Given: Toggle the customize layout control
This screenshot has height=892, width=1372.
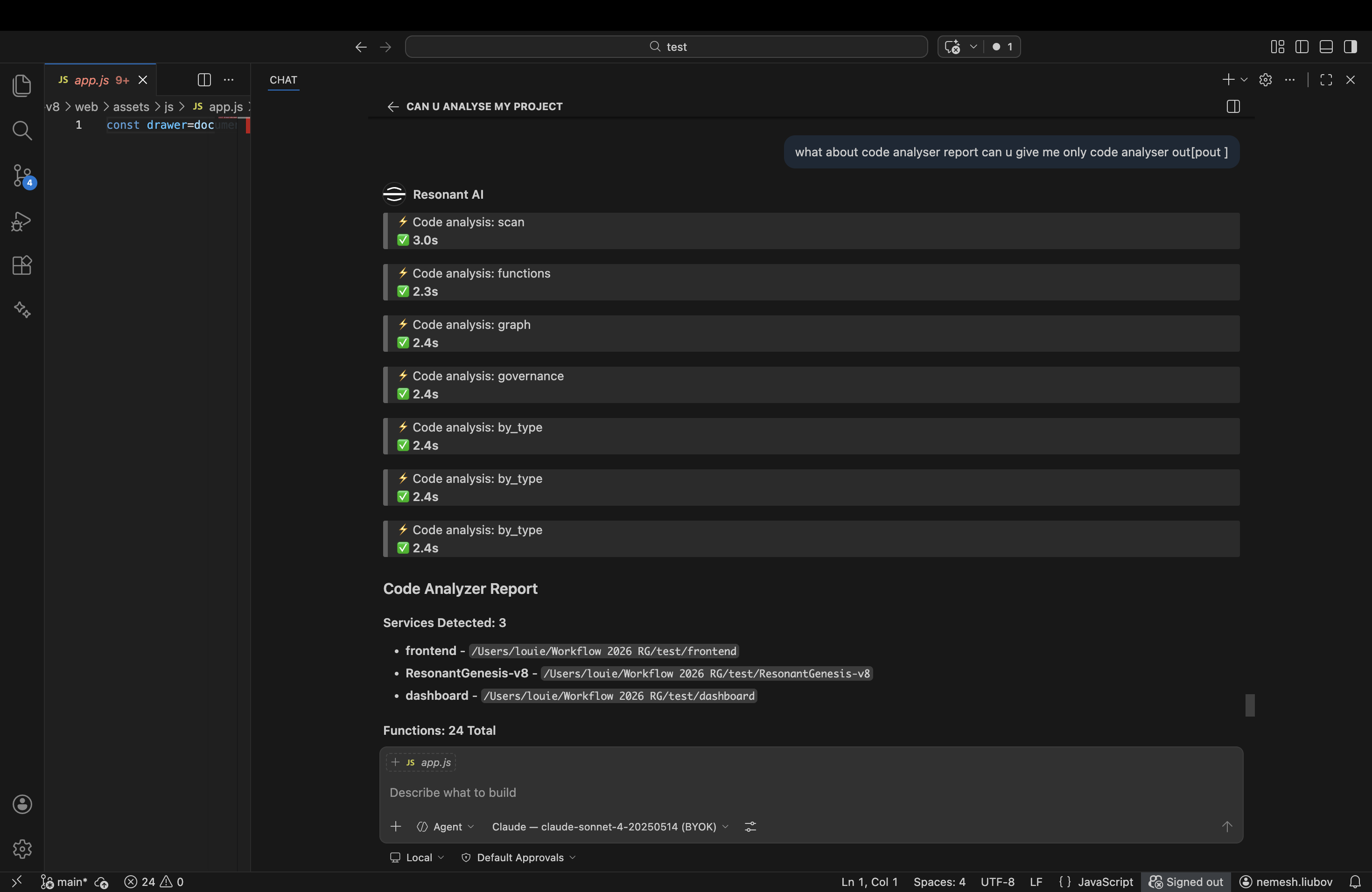Looking at the screenshot, I should pyautogui.click(x=1277, y=47).
